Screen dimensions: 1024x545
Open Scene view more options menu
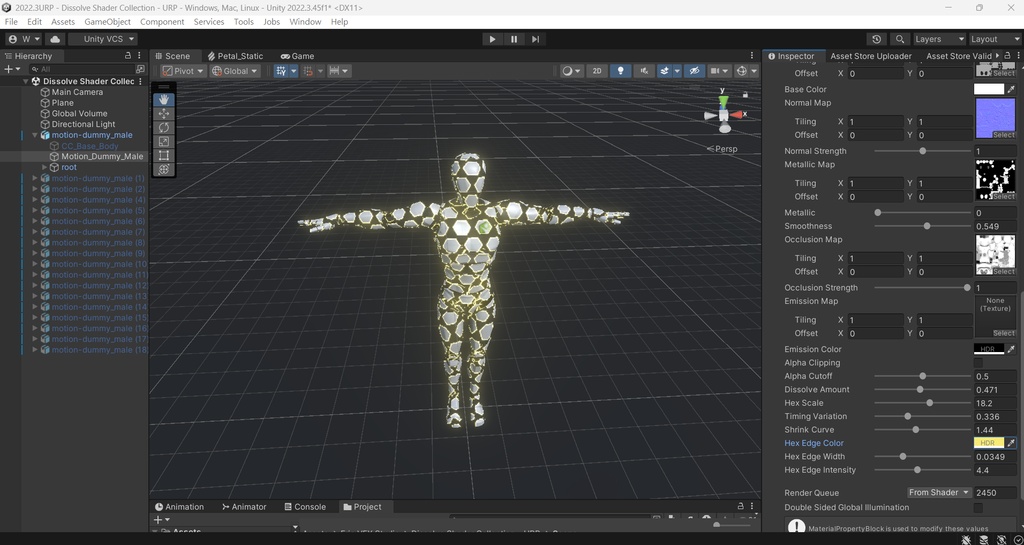[x=752, y=56]
